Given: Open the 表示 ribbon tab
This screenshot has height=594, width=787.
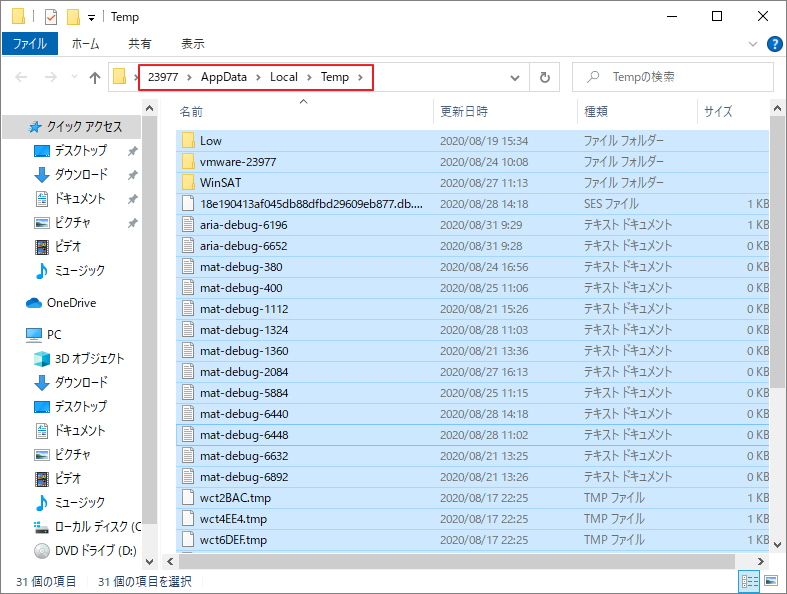Looking at the screenshot, I should pyautogui.click(x=193, y=44).
